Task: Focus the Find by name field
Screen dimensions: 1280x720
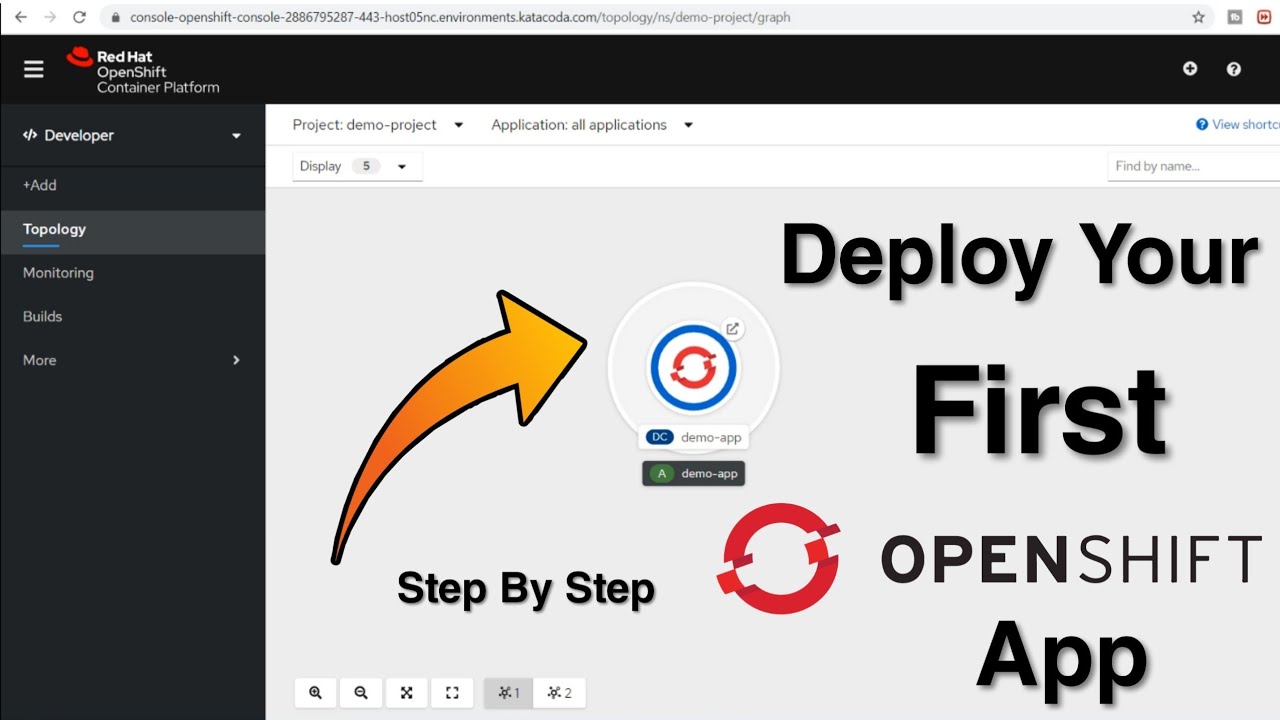Action: [x=1194, y=166]
